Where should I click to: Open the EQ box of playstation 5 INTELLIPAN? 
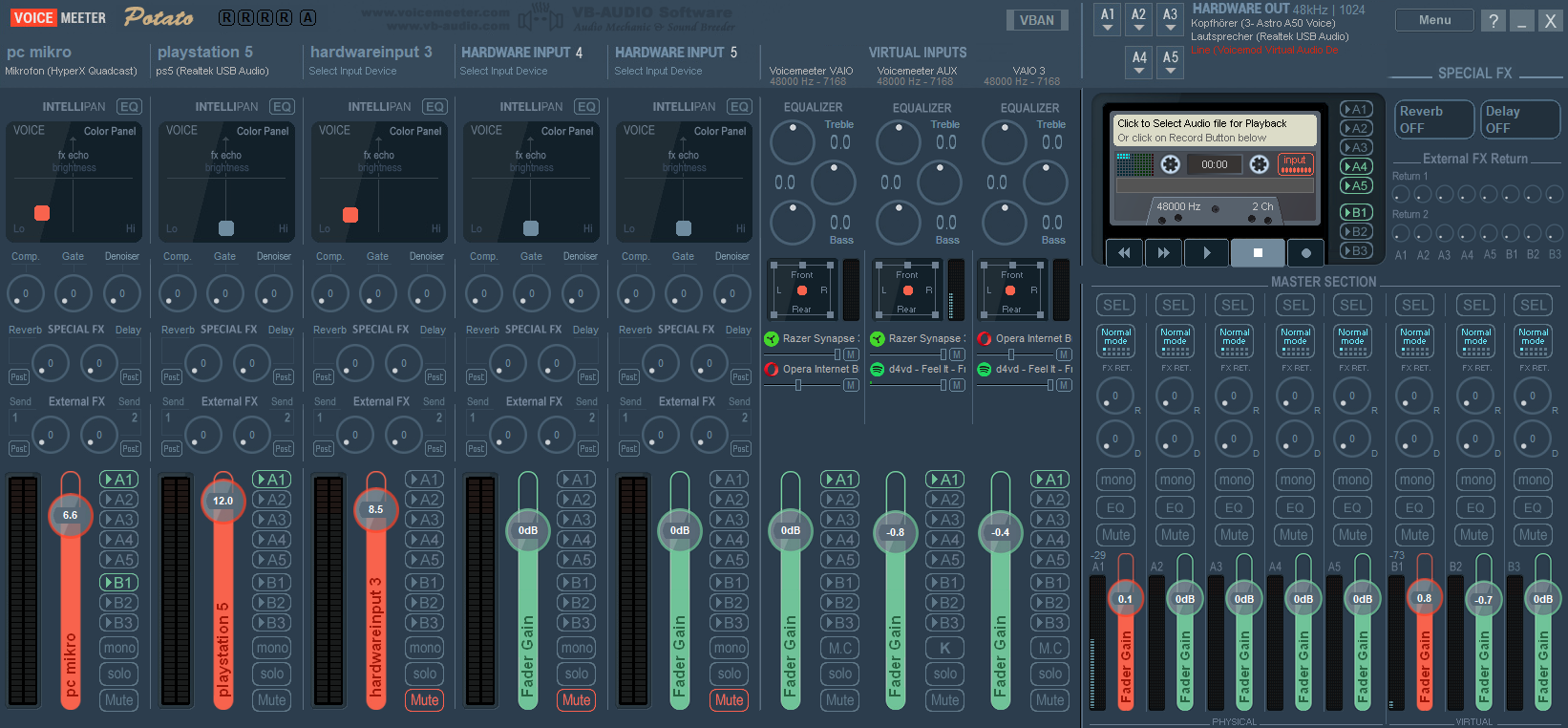(x=282, y=107)
